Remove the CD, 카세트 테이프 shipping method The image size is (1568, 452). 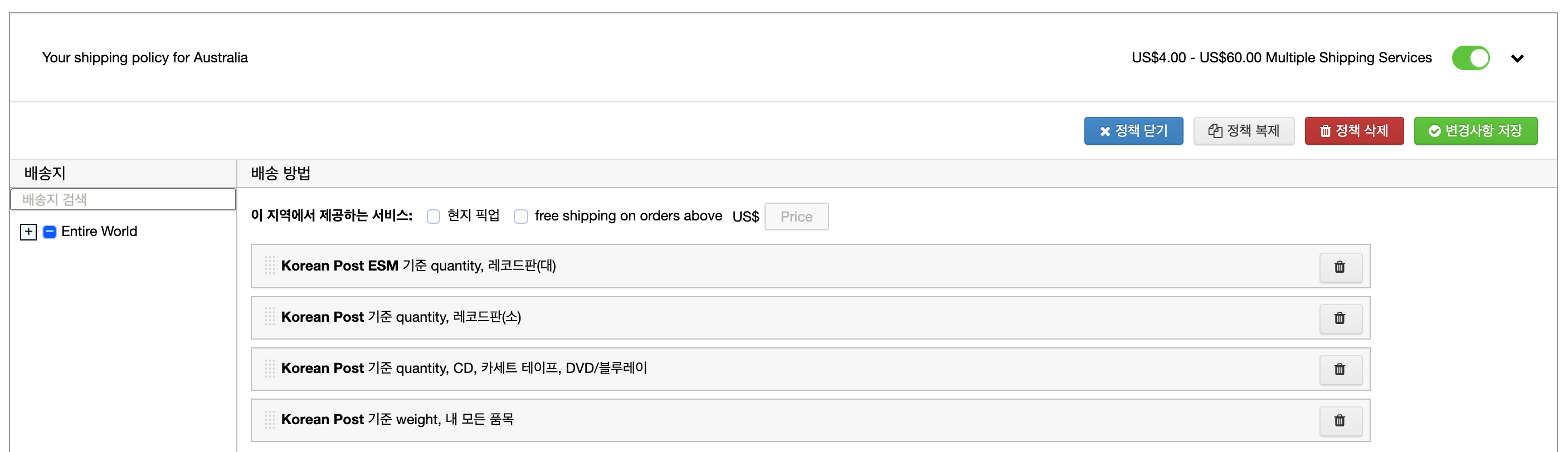tap(1340, 369)
